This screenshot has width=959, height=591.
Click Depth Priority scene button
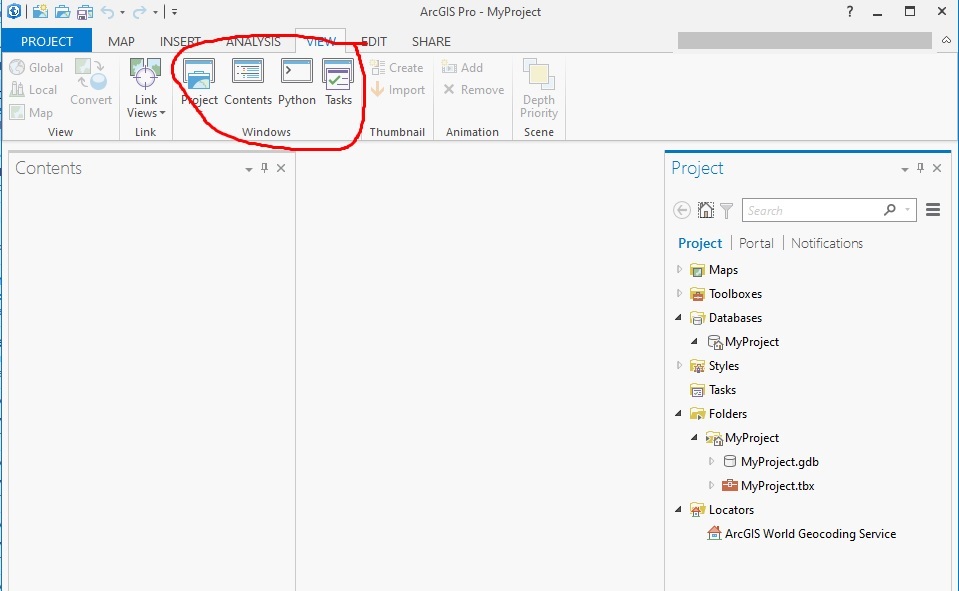tap(539, 88)
